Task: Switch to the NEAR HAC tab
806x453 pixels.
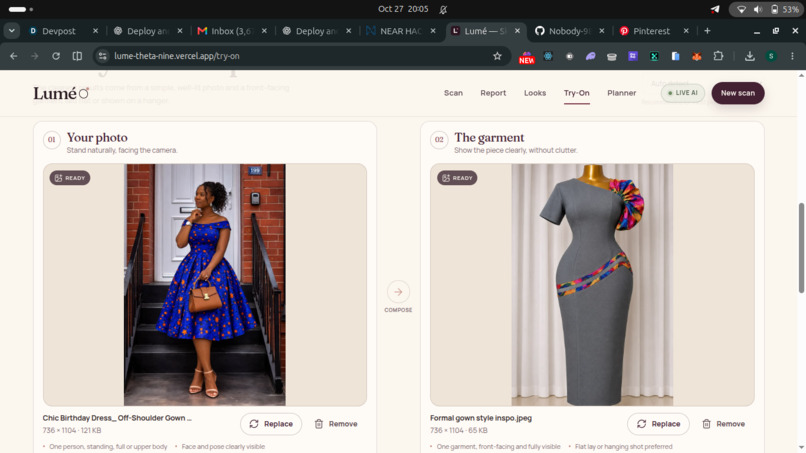Action: [400, 31]
